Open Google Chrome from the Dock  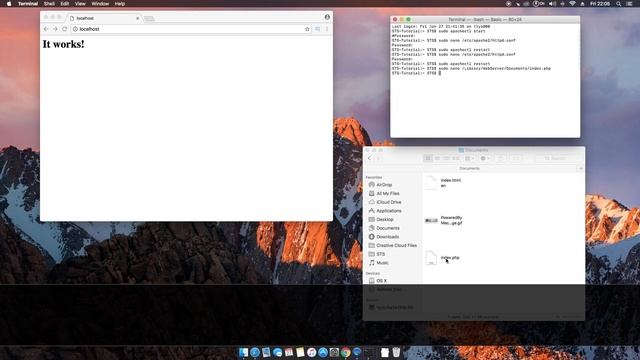point(346,352)
